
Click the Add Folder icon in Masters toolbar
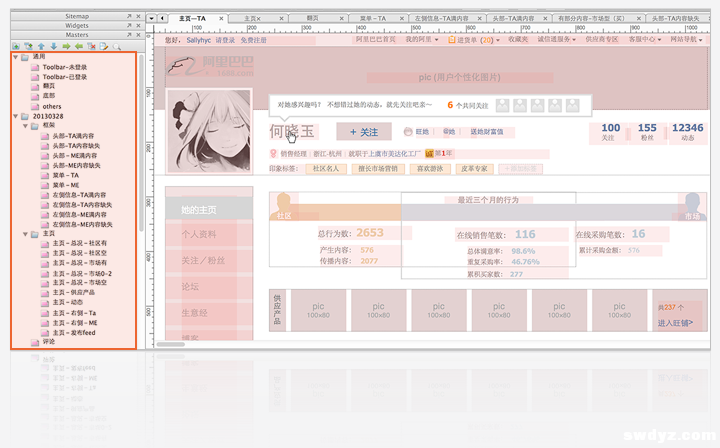[x=28, y=46]
